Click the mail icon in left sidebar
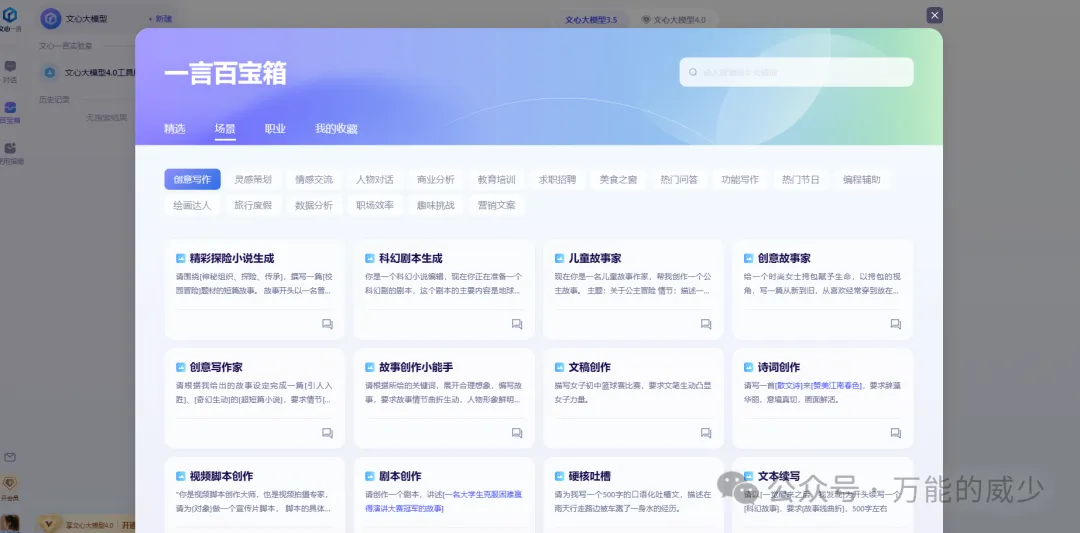The height and width of the screenshot is (533, 1080). click(10, 458)
